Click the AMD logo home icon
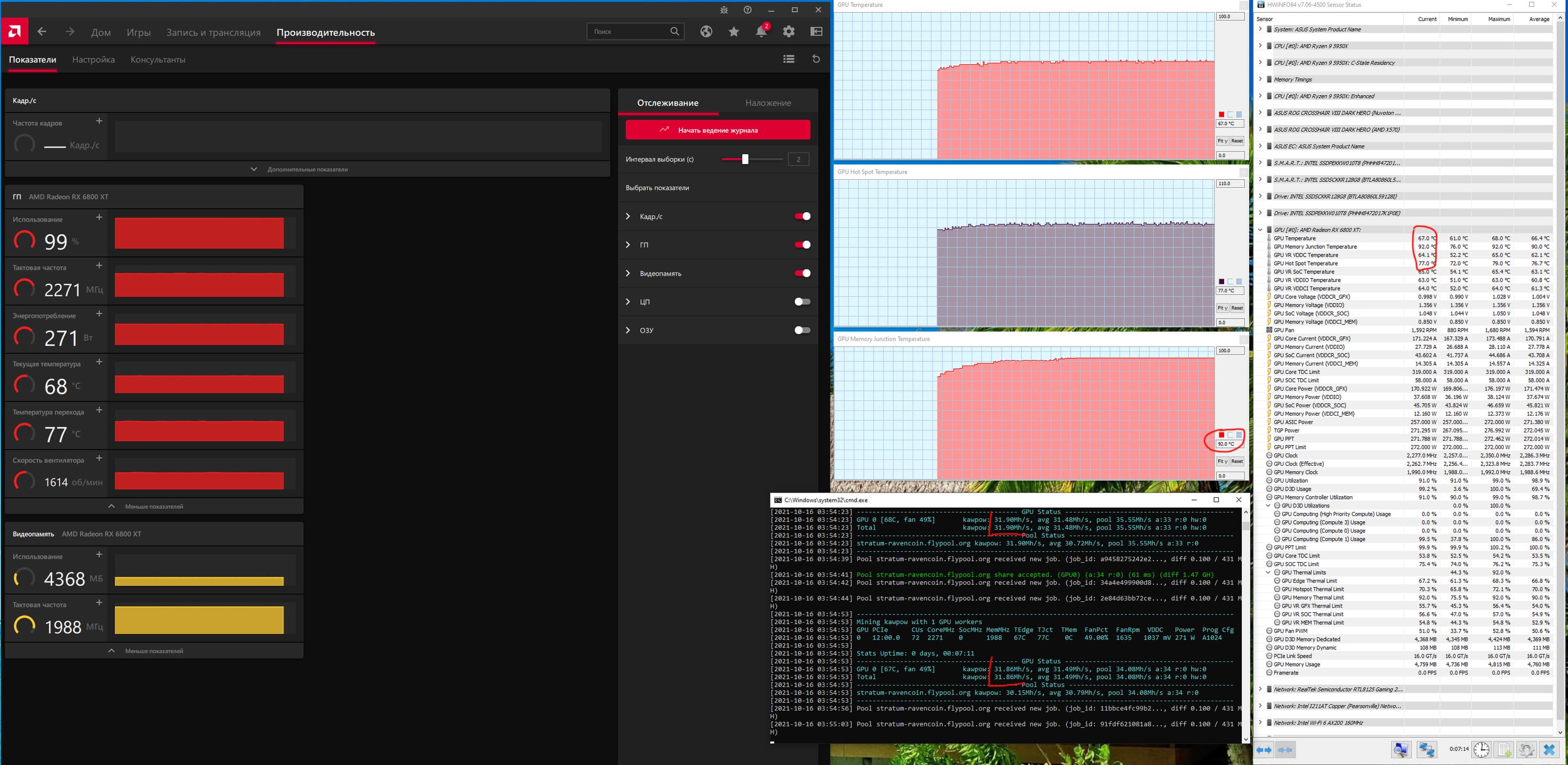 pyautogui.click(x=15, y=31)
